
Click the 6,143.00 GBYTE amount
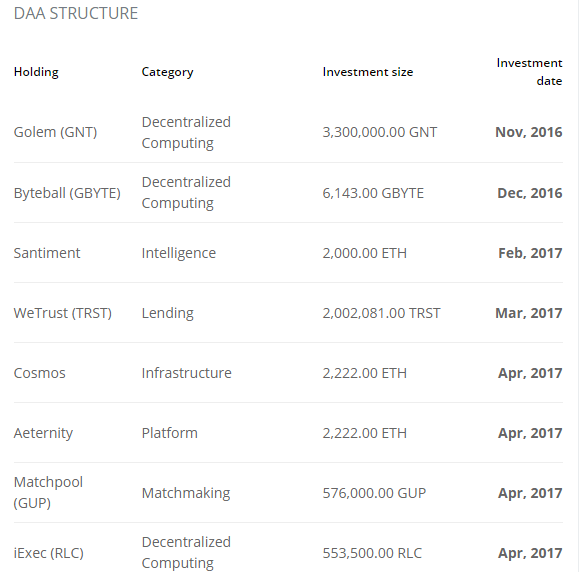[373, 193]
